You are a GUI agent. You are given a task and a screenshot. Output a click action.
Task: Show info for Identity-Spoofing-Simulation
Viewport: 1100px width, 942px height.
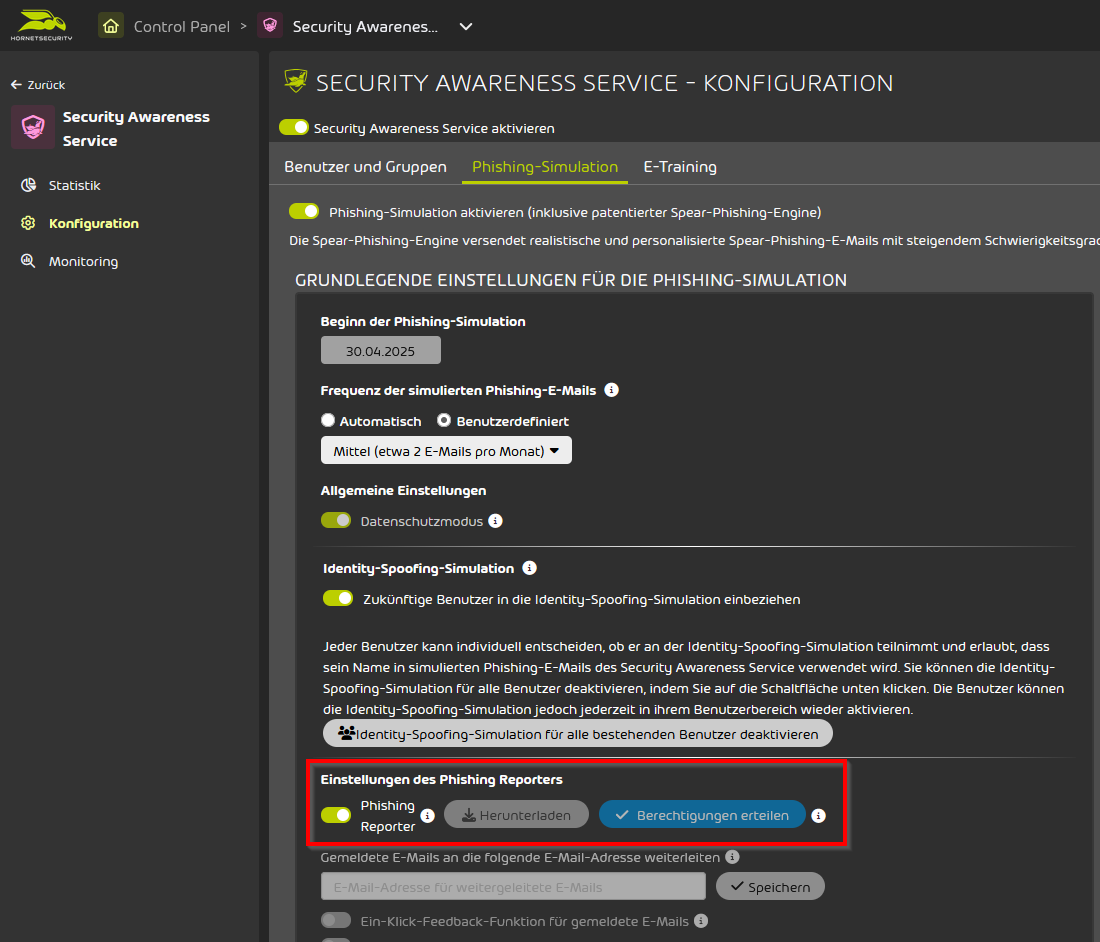point(530,568)
